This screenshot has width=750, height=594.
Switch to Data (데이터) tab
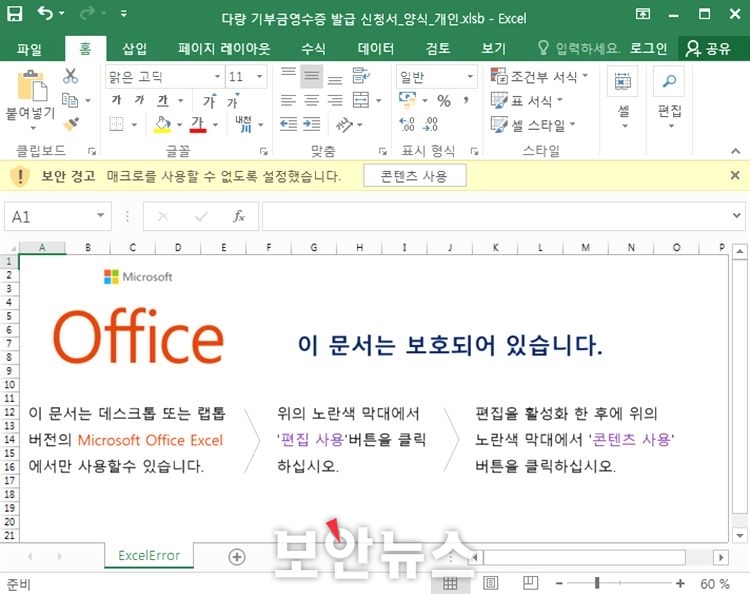(x=376, y=49)
